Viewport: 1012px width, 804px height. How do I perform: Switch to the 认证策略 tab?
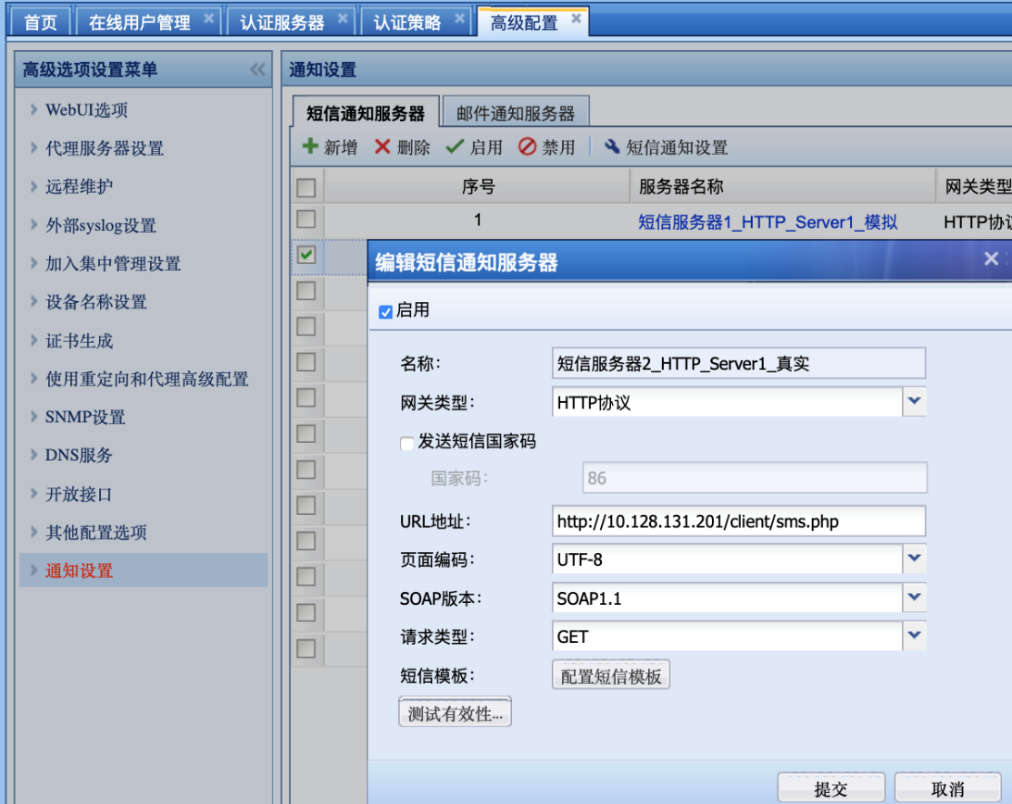[407, 22]
